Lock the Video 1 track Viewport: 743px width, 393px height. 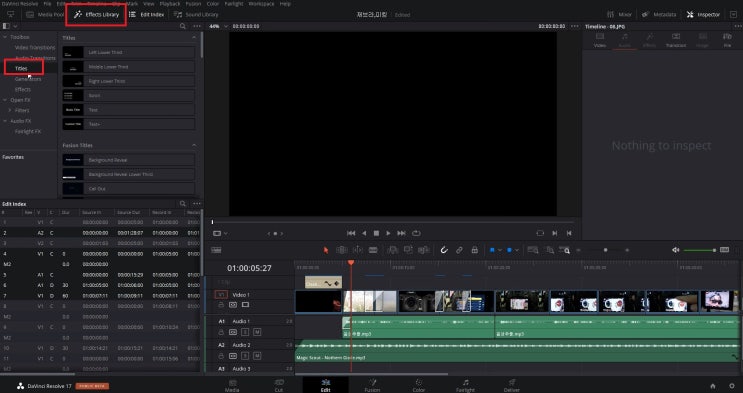[x=221, y=305]
